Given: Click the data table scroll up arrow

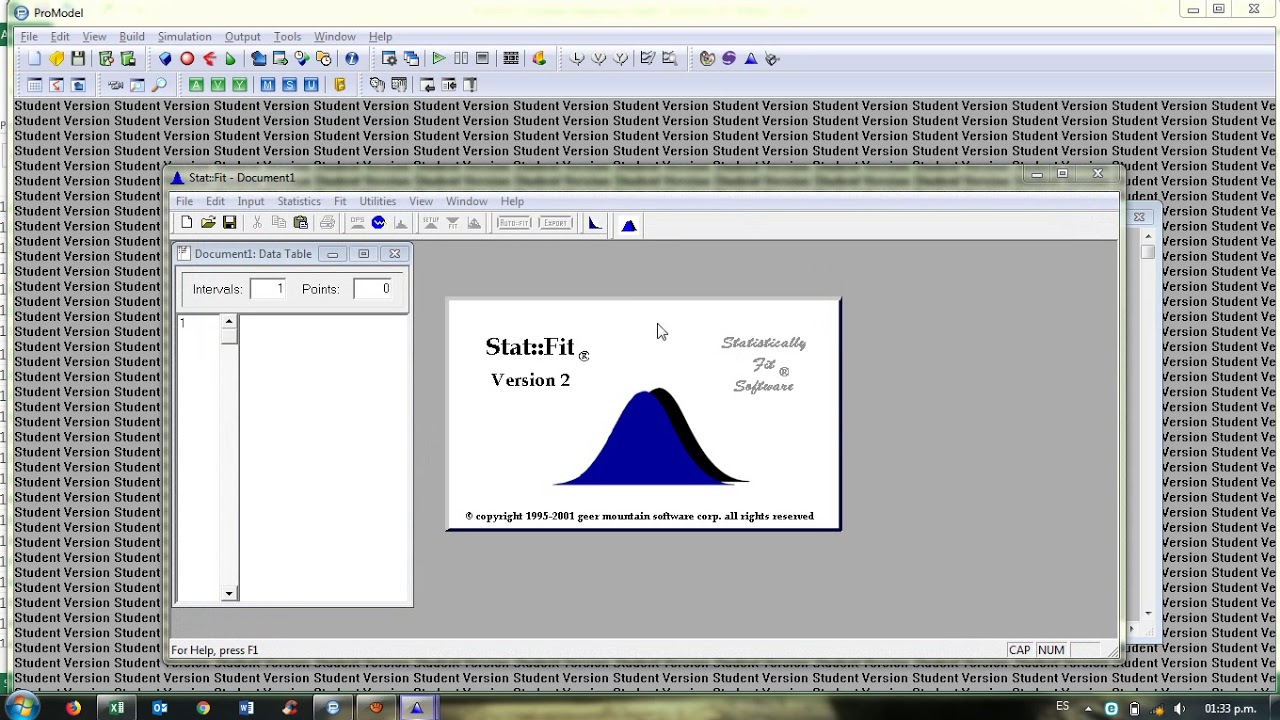Looking at the screenshot, I should point(229,322).
